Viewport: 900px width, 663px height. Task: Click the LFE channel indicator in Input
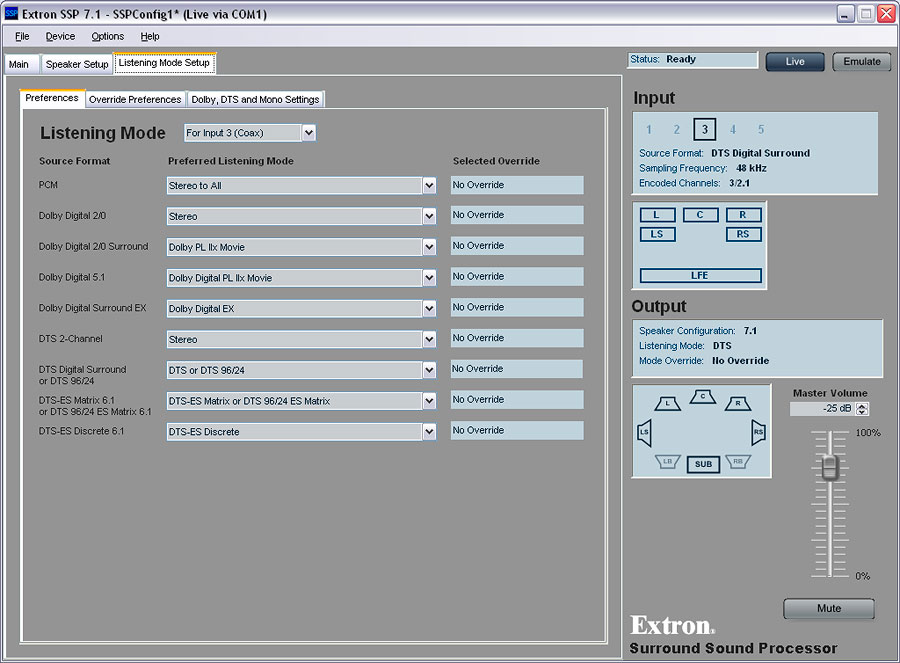click(700, 276)
